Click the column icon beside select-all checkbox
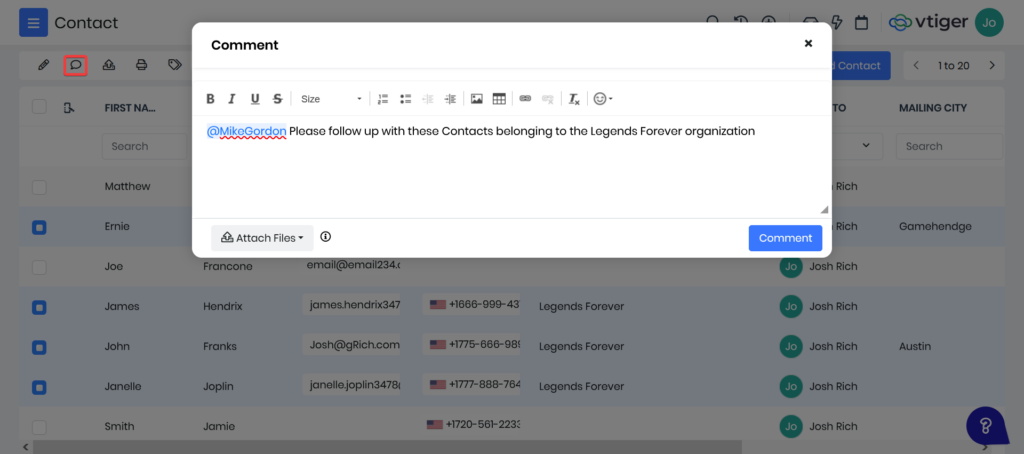 (x=69, y=108)
